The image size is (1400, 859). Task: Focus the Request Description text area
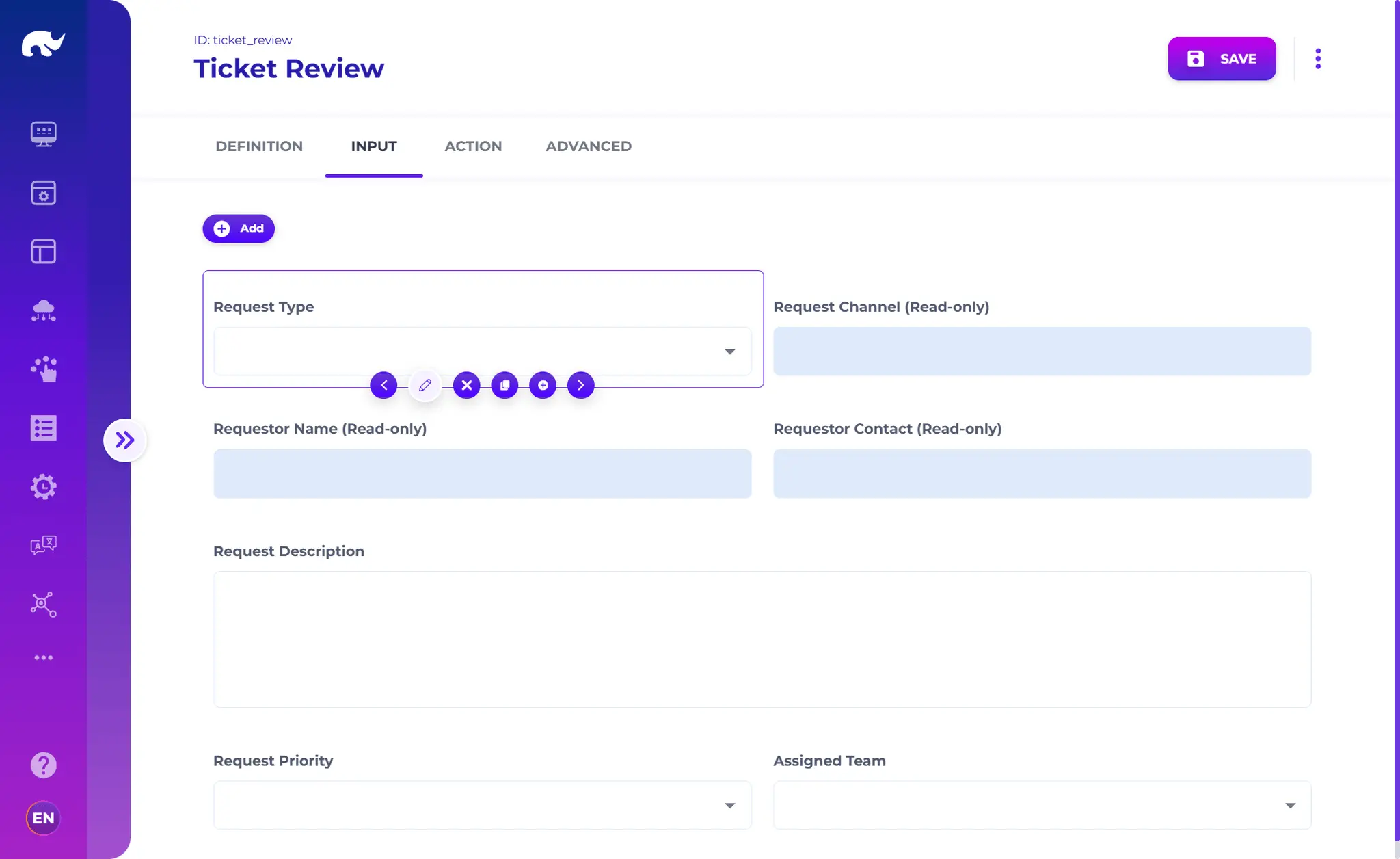coord(762,639)
